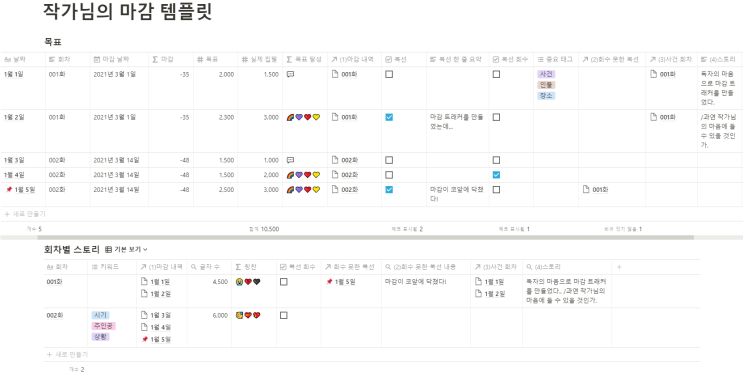The image size is (743, 373).
Task: Click the pinned 1월 5일 entry in the 목표 table
Action: click(x=20, y=190)
